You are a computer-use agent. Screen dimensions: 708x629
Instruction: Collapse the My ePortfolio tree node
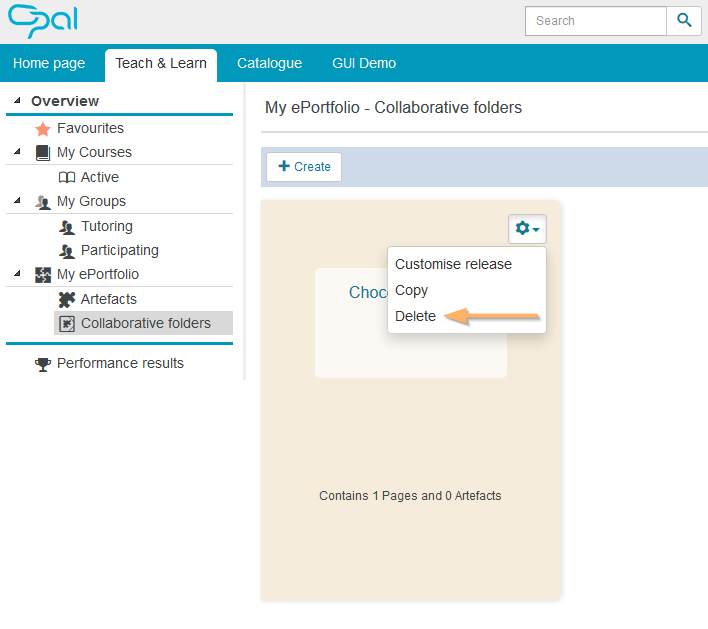click(x=16, y=274)
